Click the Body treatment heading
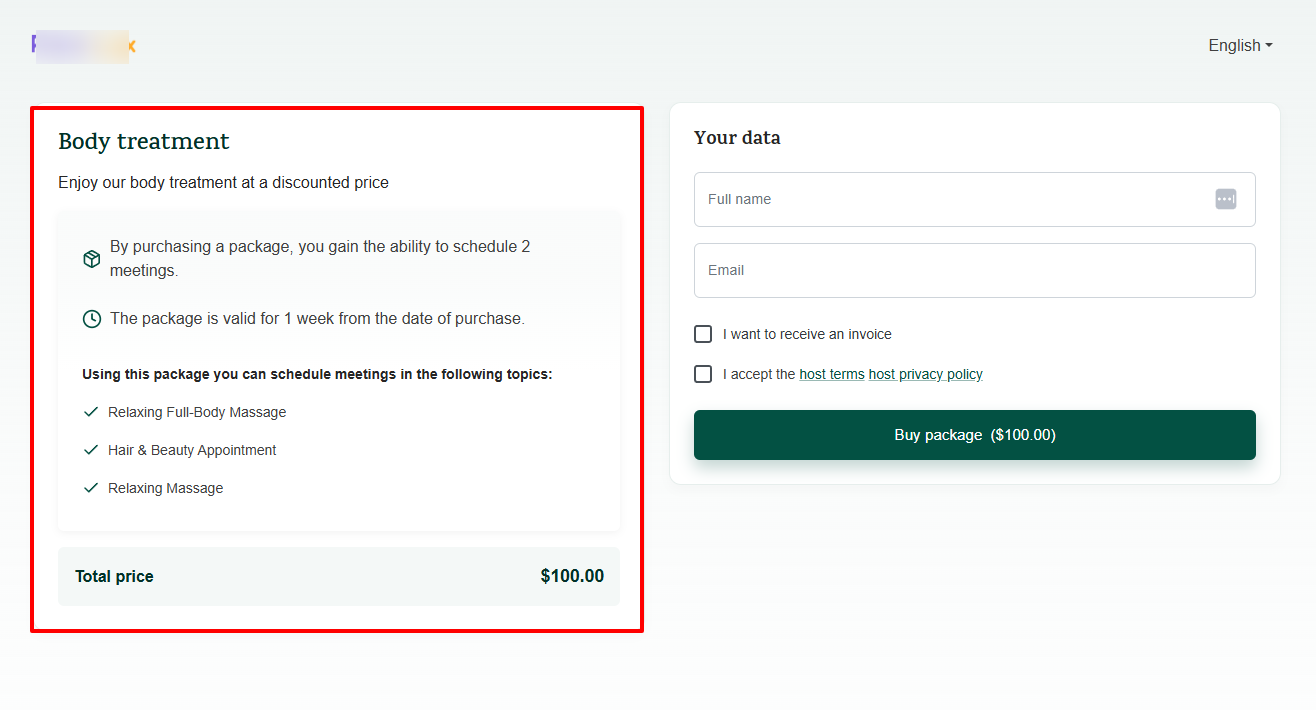 coord(143,141)
